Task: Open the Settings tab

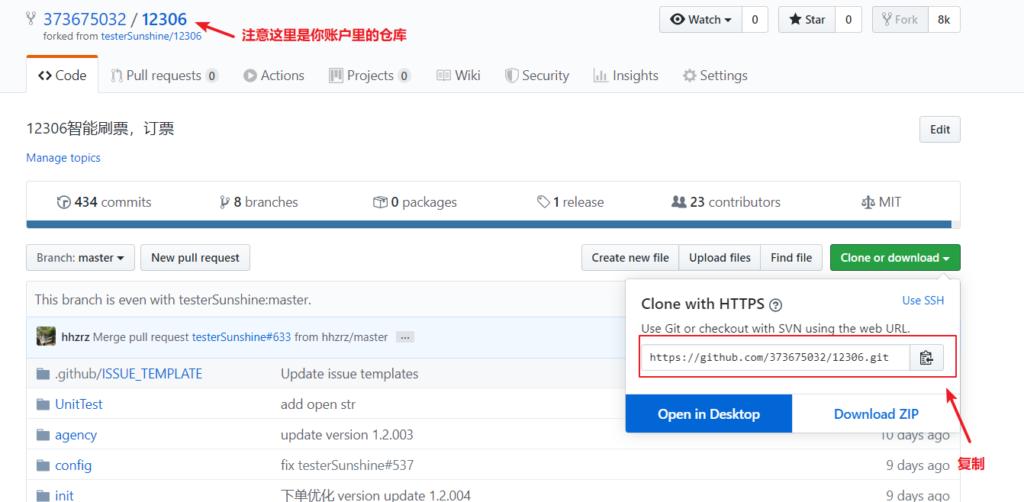Action: 715,75
